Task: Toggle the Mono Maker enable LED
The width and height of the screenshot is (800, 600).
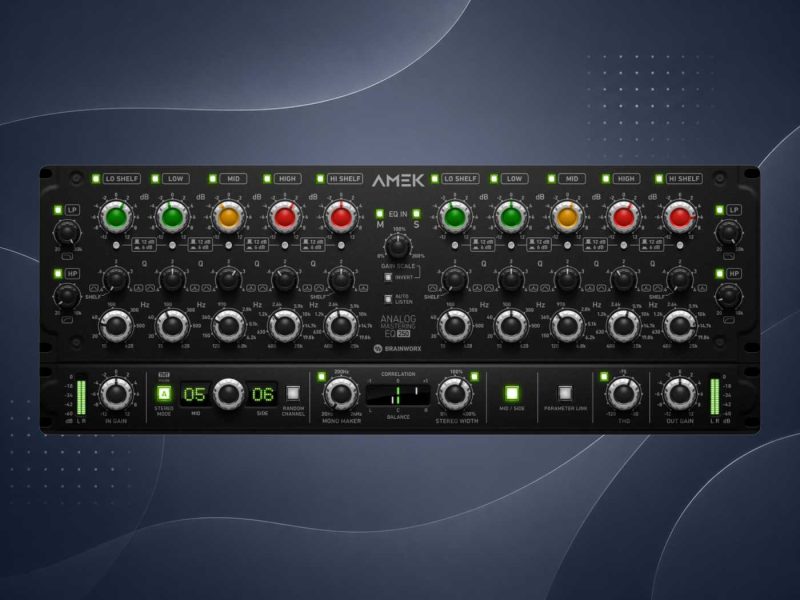Action: coord(321,377)
